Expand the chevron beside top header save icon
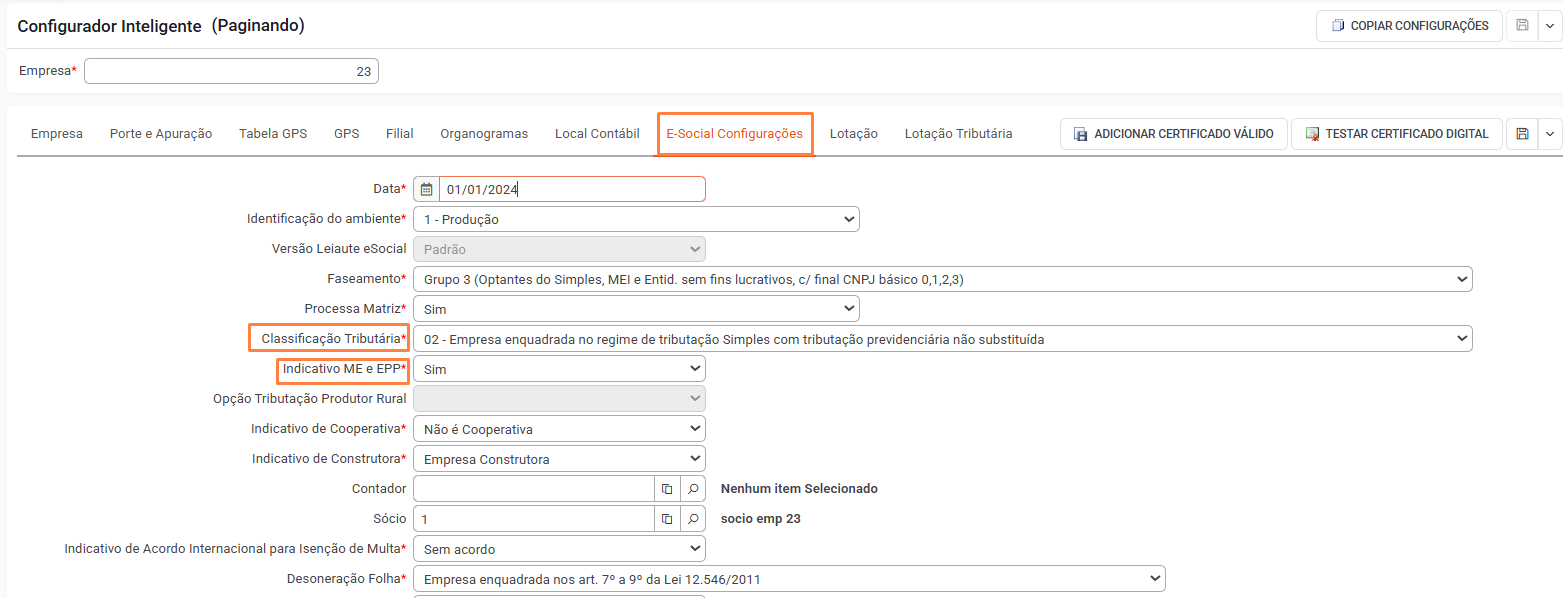Screen dimensions: 1563x598 1550,26
